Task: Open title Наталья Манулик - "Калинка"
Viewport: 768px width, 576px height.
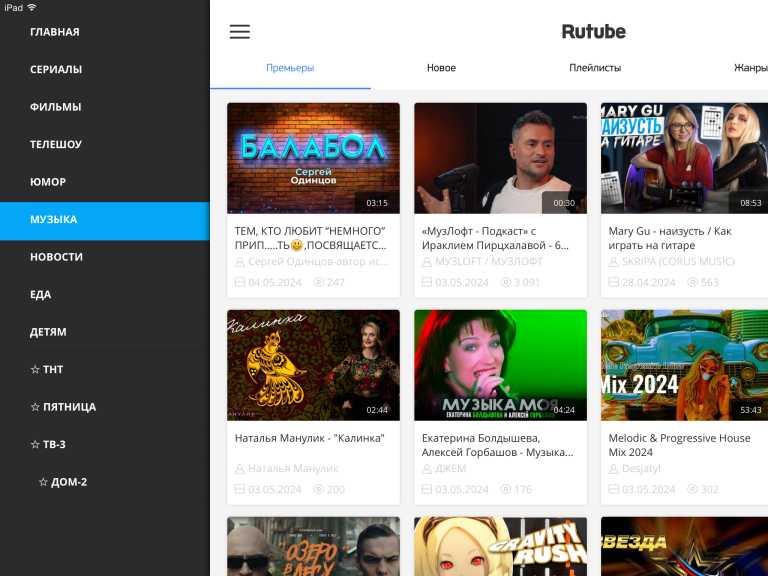Action: (310, 438)
